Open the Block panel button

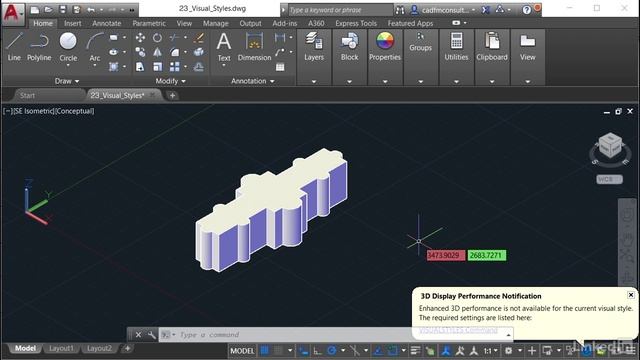point(349,47)
